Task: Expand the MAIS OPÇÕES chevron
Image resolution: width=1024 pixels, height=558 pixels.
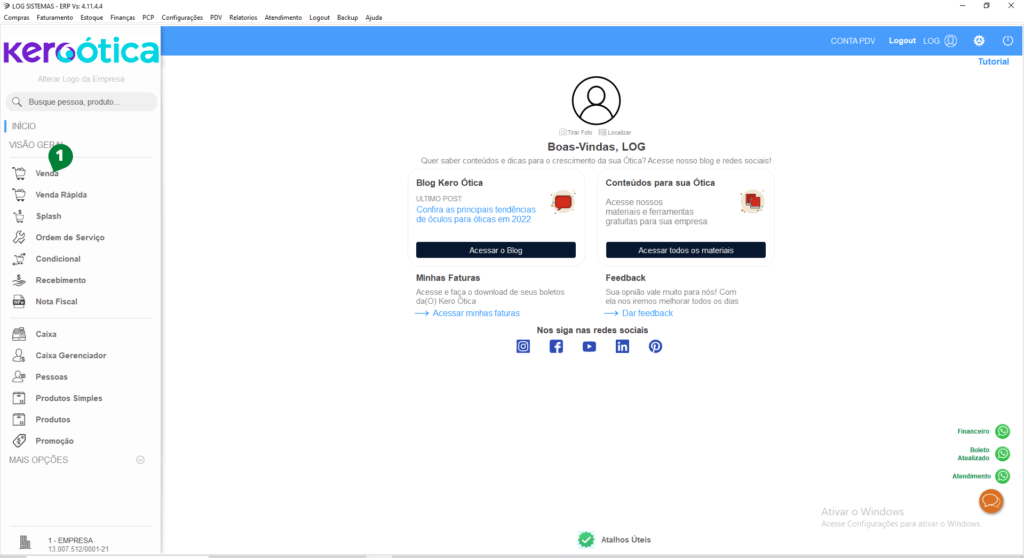Action: click(140, 460)
